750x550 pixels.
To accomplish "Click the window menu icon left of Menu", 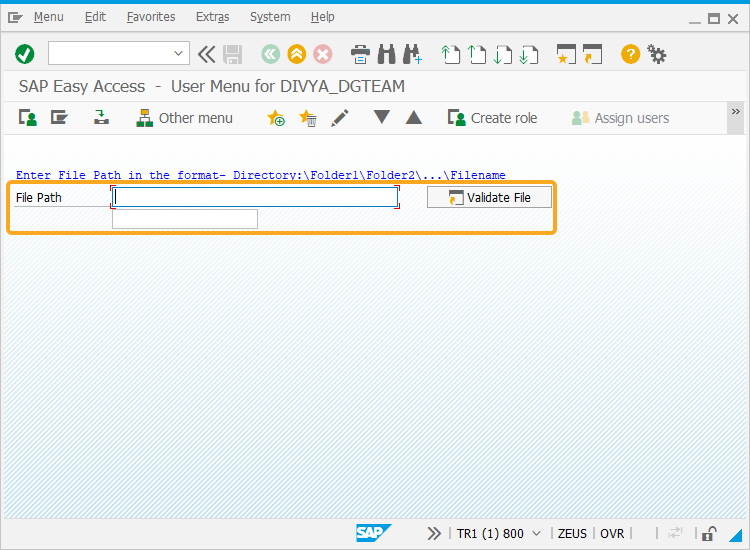I will pyautogui.click(x=15, y=18).
